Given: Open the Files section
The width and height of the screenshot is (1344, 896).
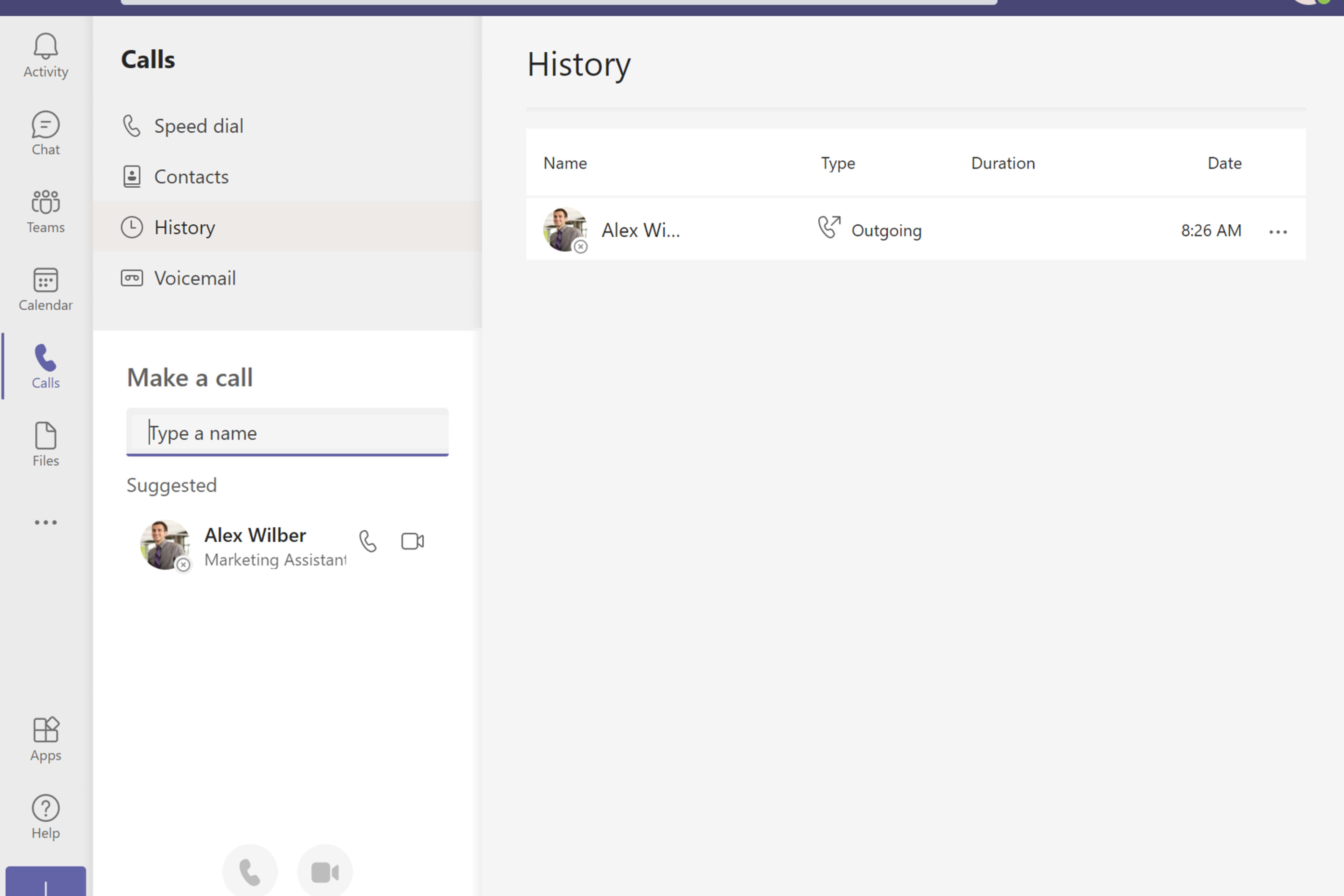Looking at the screenshot, I should pos(46,444).
